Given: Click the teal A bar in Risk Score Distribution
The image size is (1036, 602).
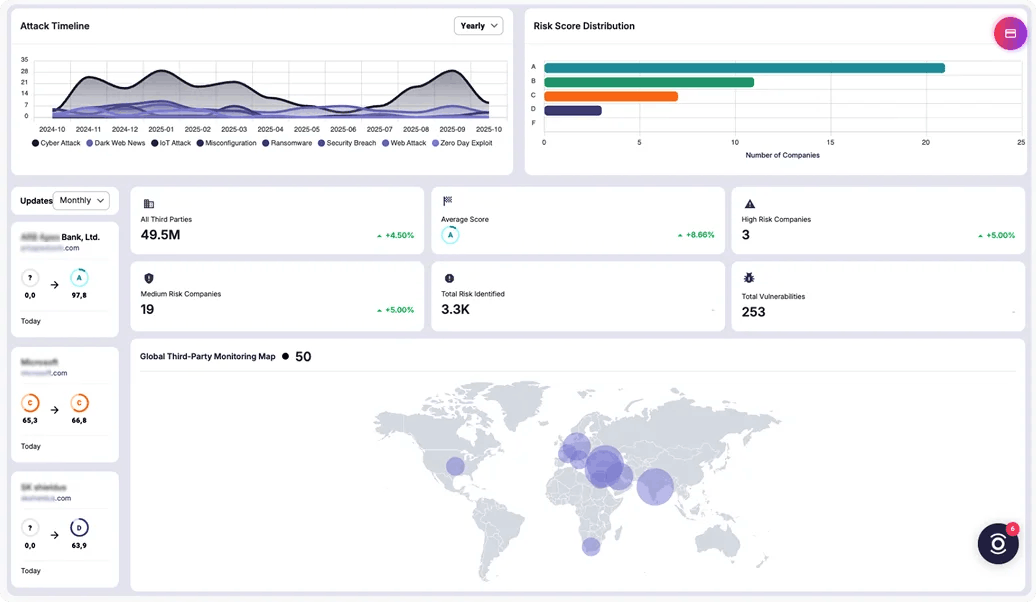Looking at the screenshot, I should (x=745, y=68).
